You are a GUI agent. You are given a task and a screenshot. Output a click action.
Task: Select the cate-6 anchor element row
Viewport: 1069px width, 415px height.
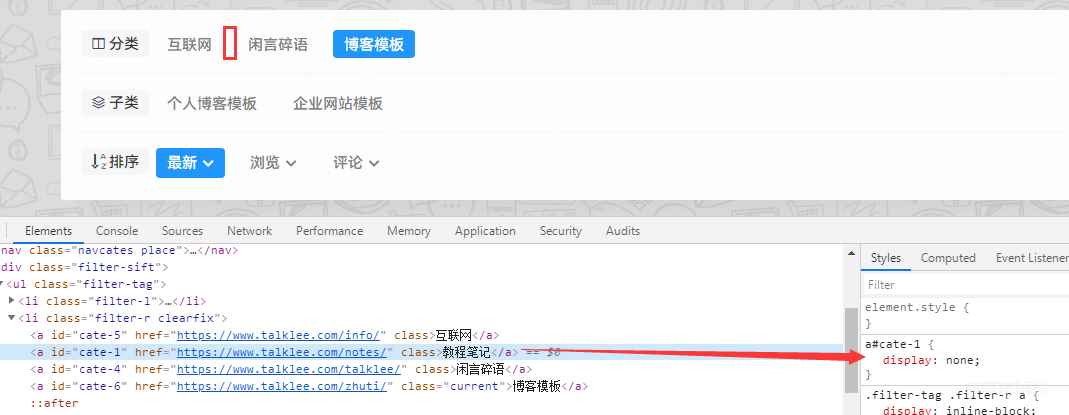click(300, 386)
